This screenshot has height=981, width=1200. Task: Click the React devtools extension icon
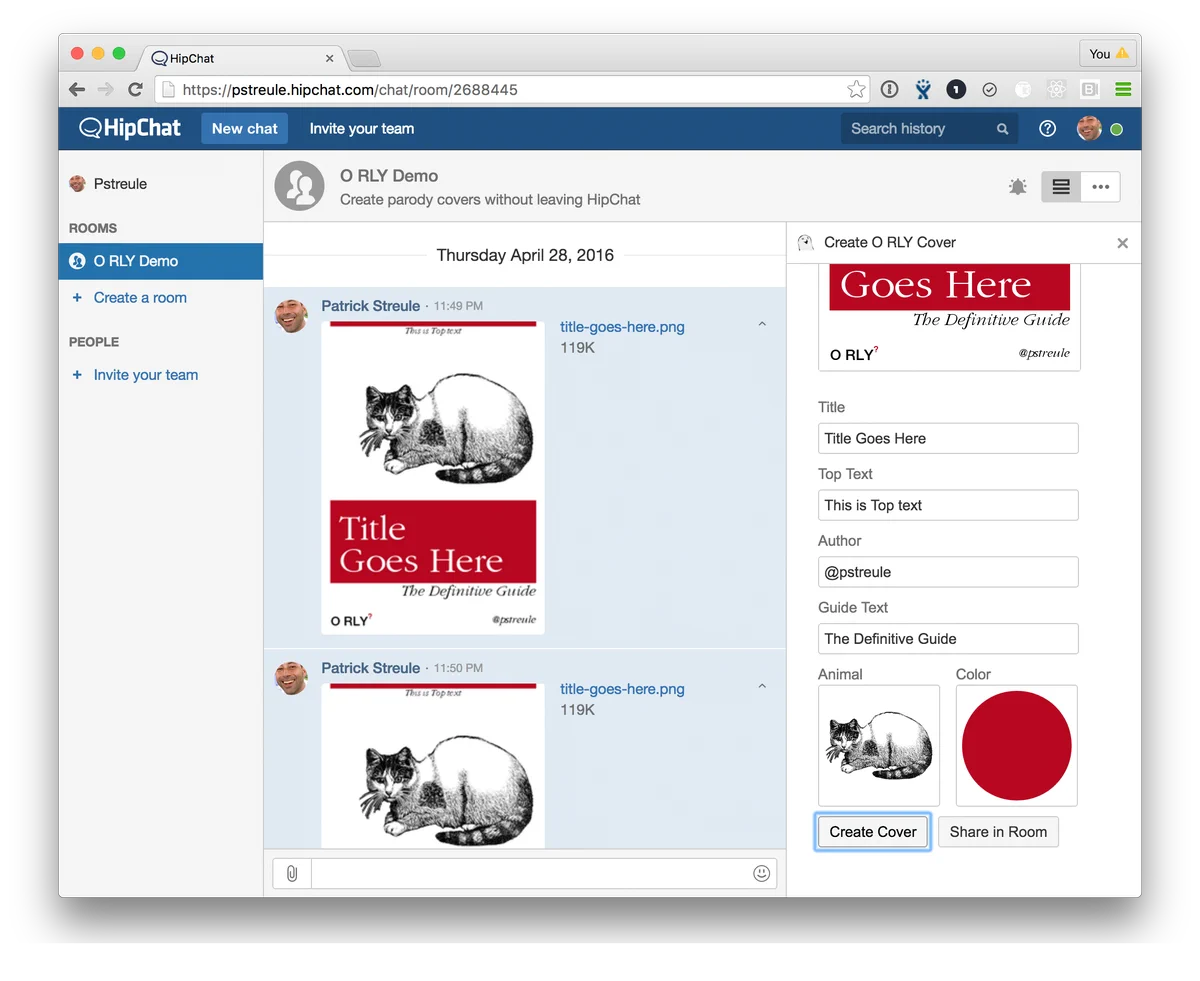[1056, 89]
